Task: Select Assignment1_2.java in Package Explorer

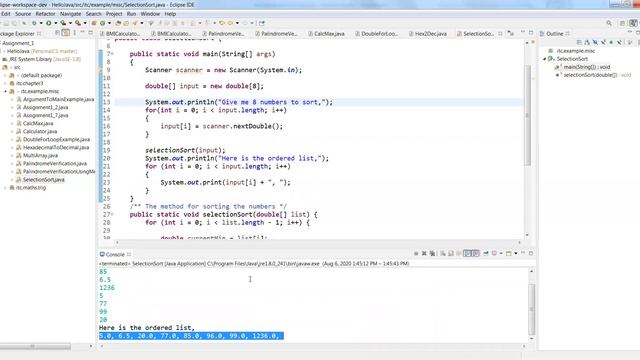Action: [45, 107]
